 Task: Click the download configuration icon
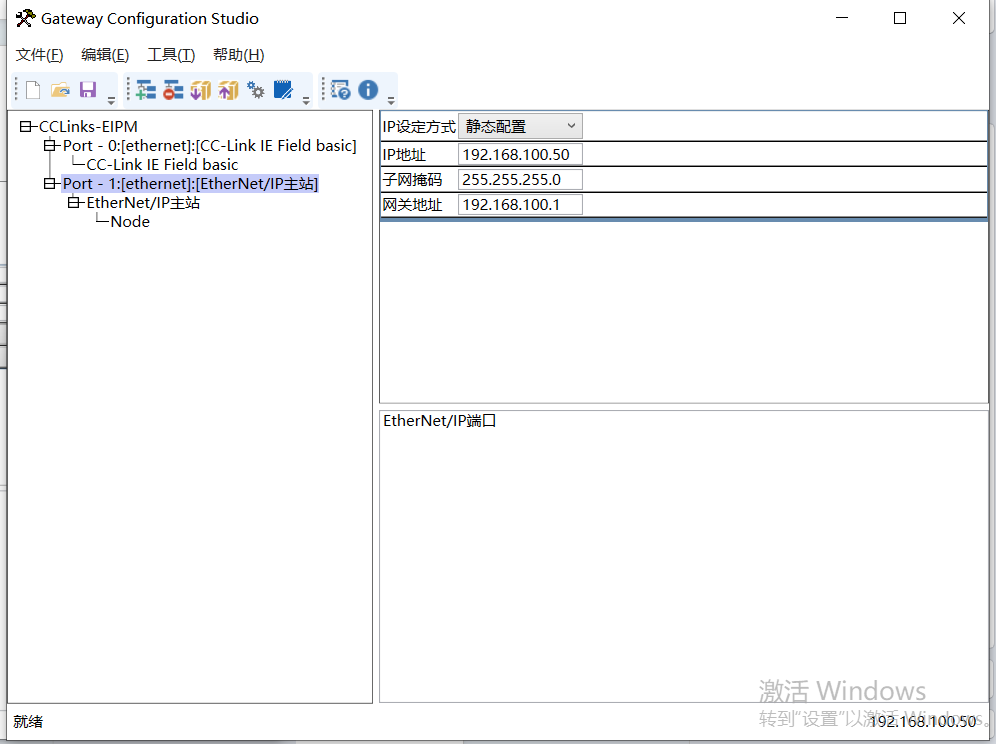coord(200,90)
